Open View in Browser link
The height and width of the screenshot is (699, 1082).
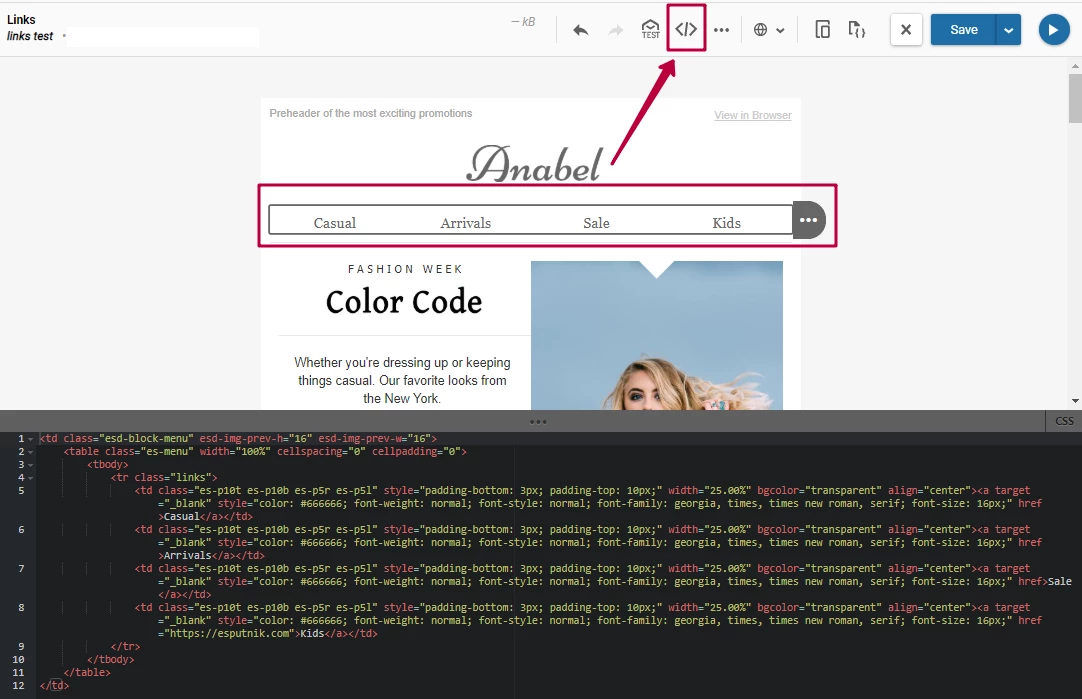tap(752, 114)
